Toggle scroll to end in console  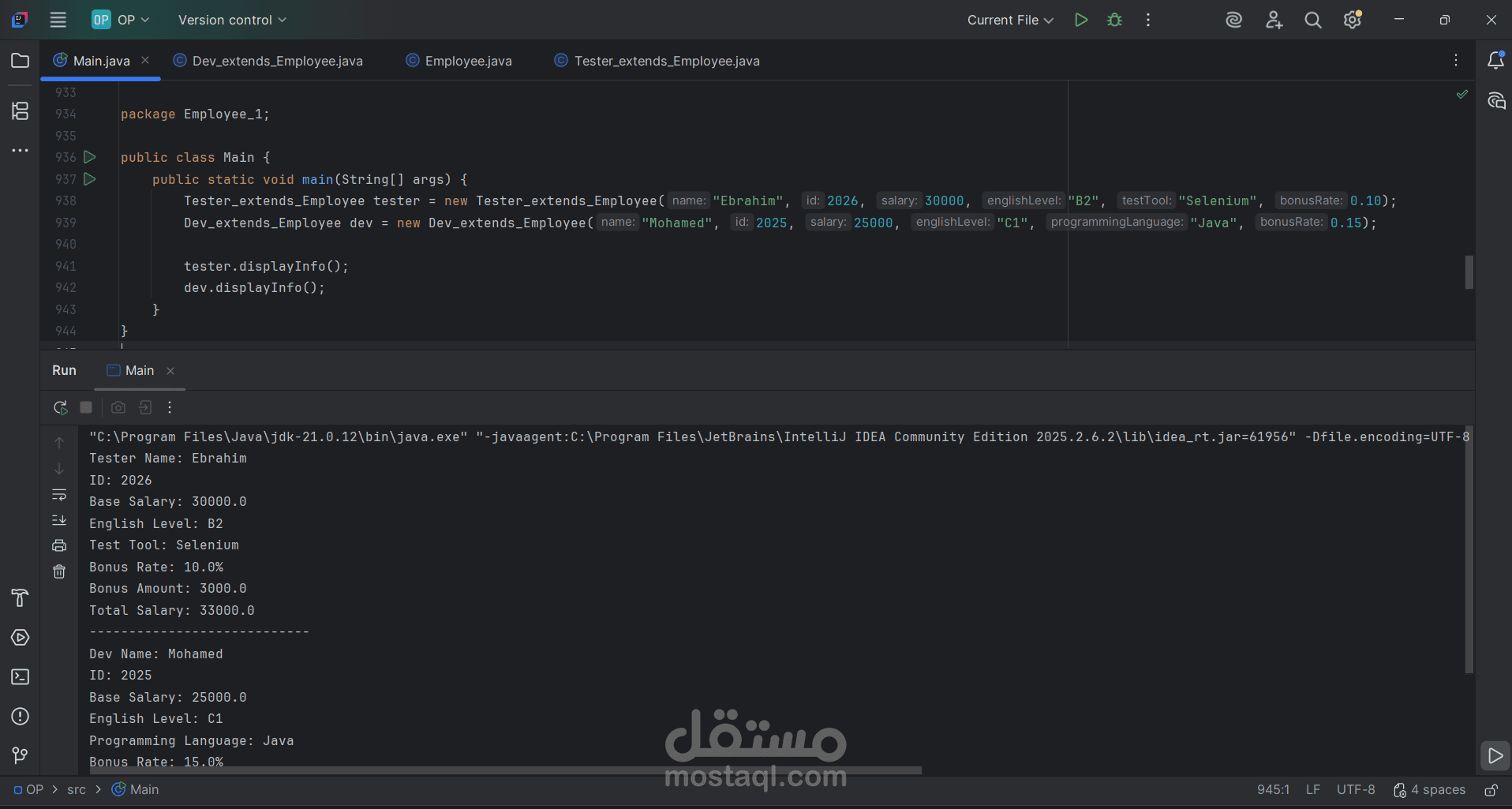59,520
